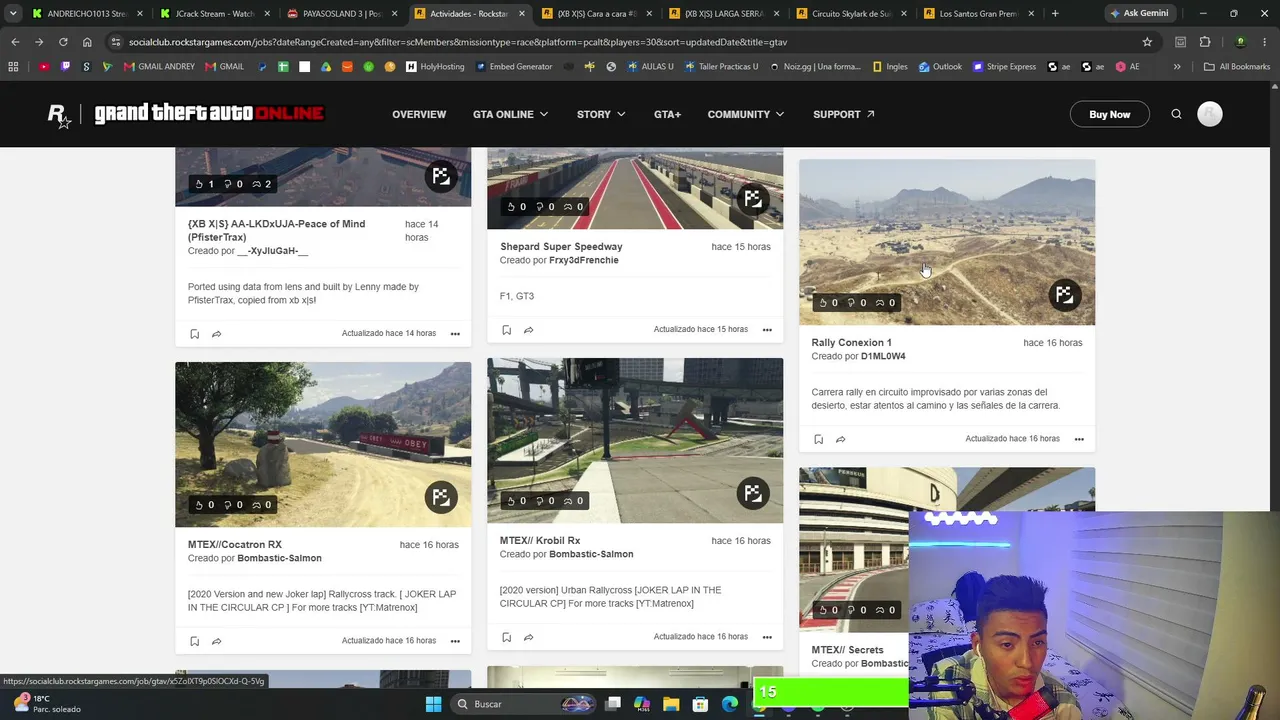Viewport: 1280px width, 720px height.
Task: Open a new Chrome tab
Action: (x=1055, y=14)
